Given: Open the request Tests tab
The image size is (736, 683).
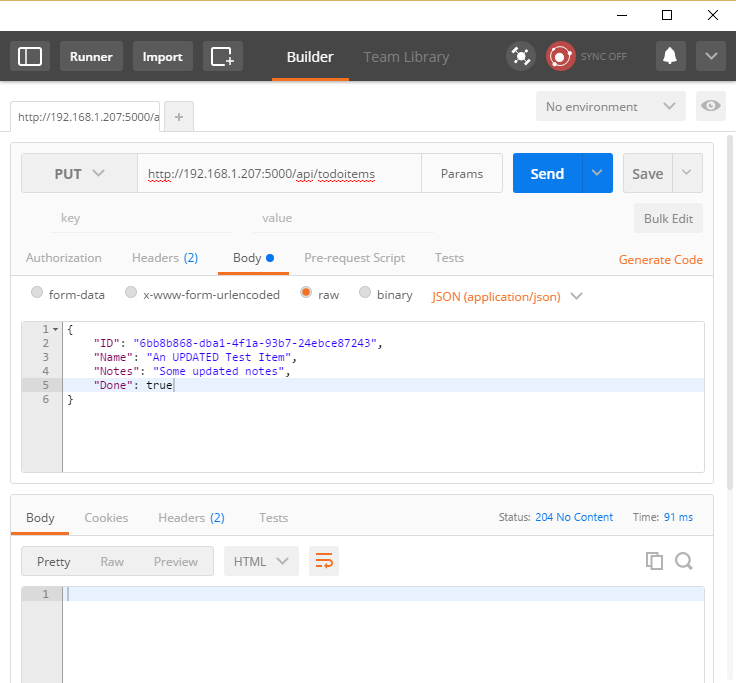Looking at the screenshot, I should click(449, 258).
